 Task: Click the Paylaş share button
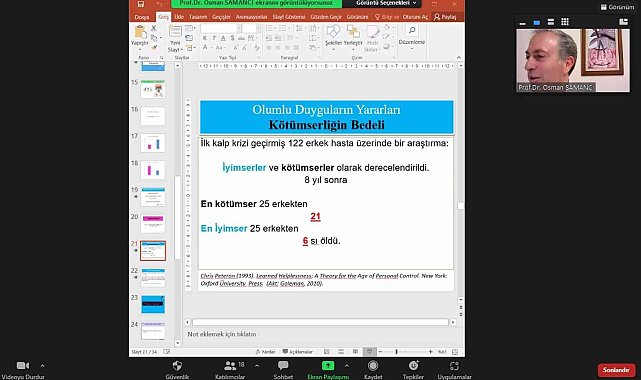445,17
